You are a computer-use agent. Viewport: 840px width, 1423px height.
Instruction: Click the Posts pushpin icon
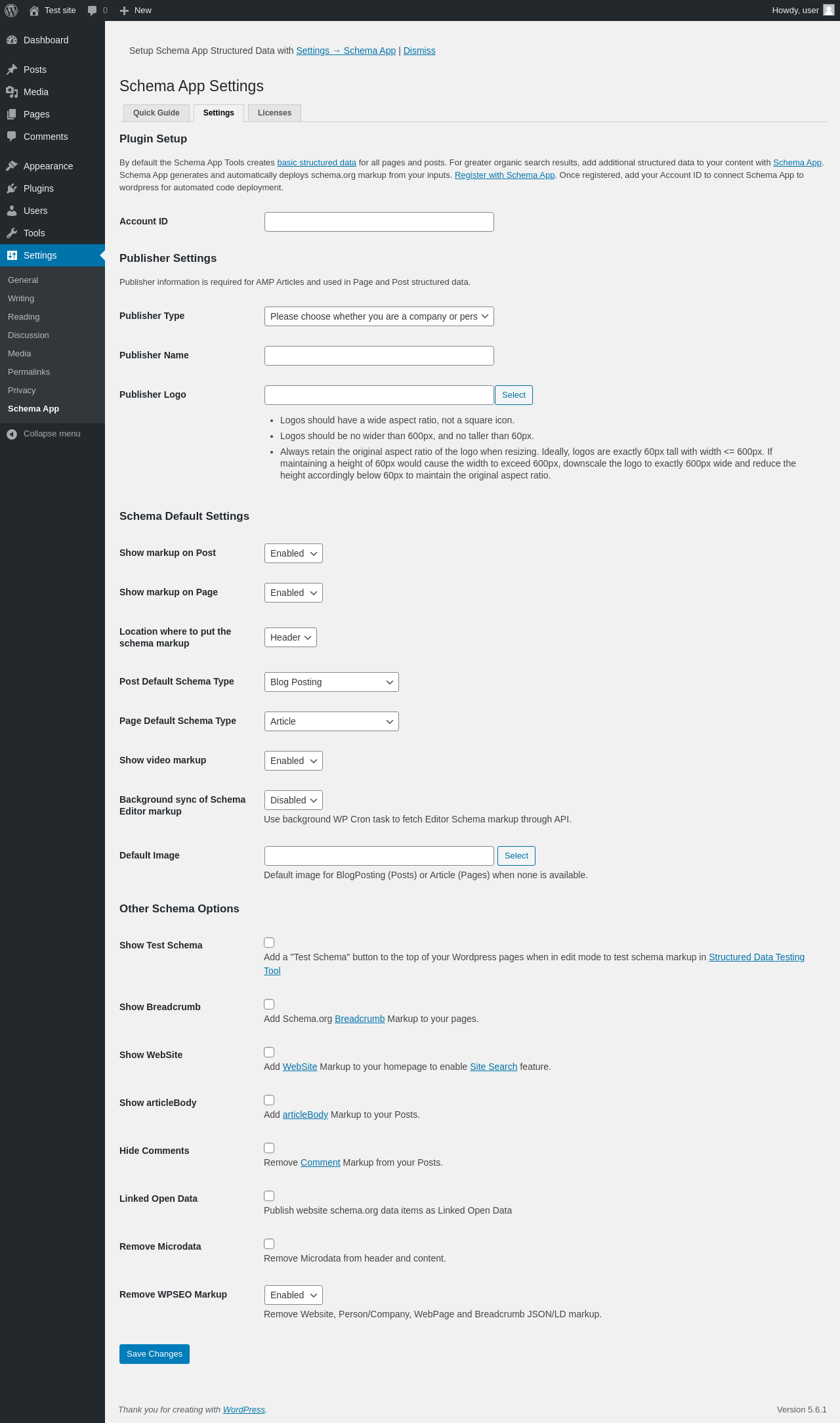(x=12, y=70)
